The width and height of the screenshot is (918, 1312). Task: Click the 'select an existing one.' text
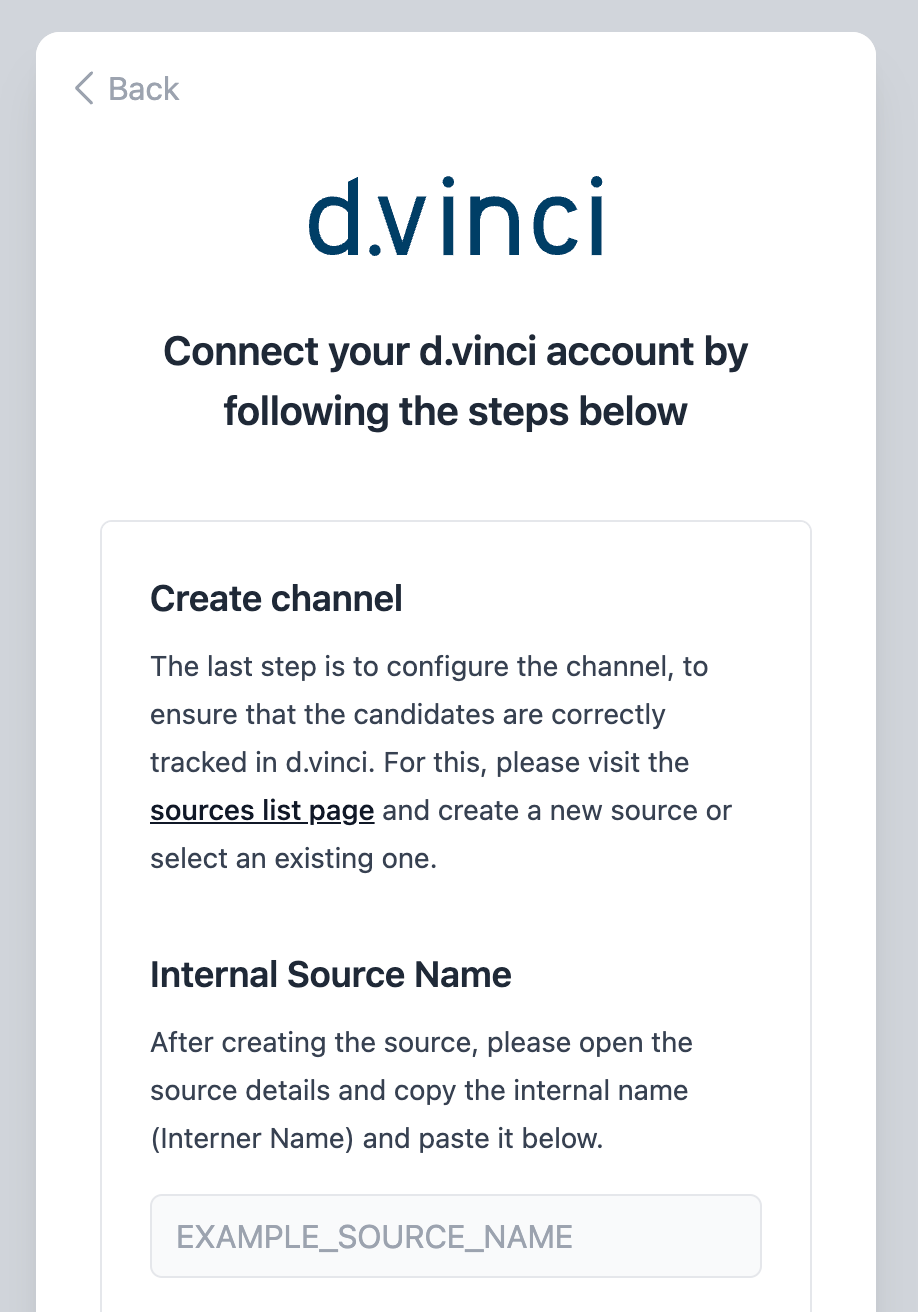tap(293, 859)
